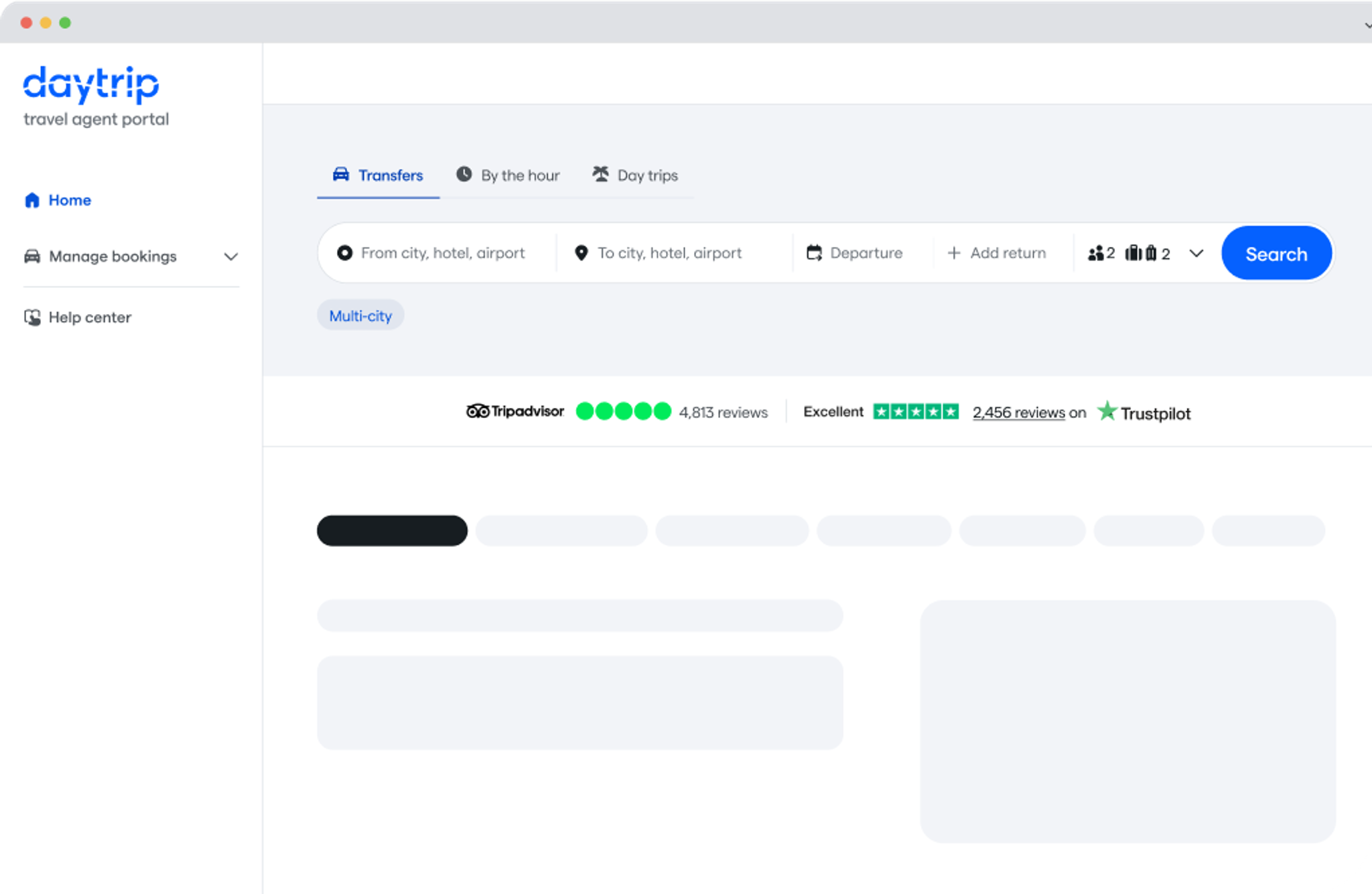The image size is (1372, 894).
Task: Switch to the By the hour tab
Action: pyautogui.click(x=508, y=175)
